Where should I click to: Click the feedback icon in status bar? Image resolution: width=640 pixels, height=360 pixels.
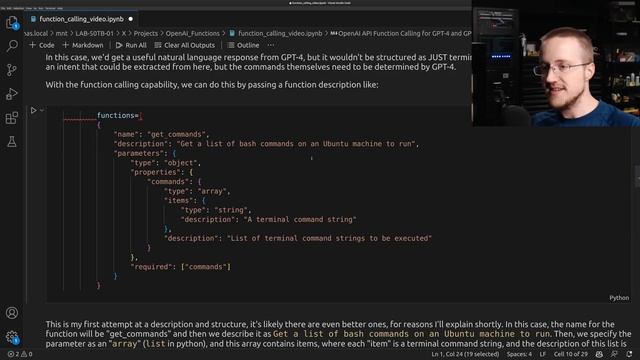(x=614, y=354)
